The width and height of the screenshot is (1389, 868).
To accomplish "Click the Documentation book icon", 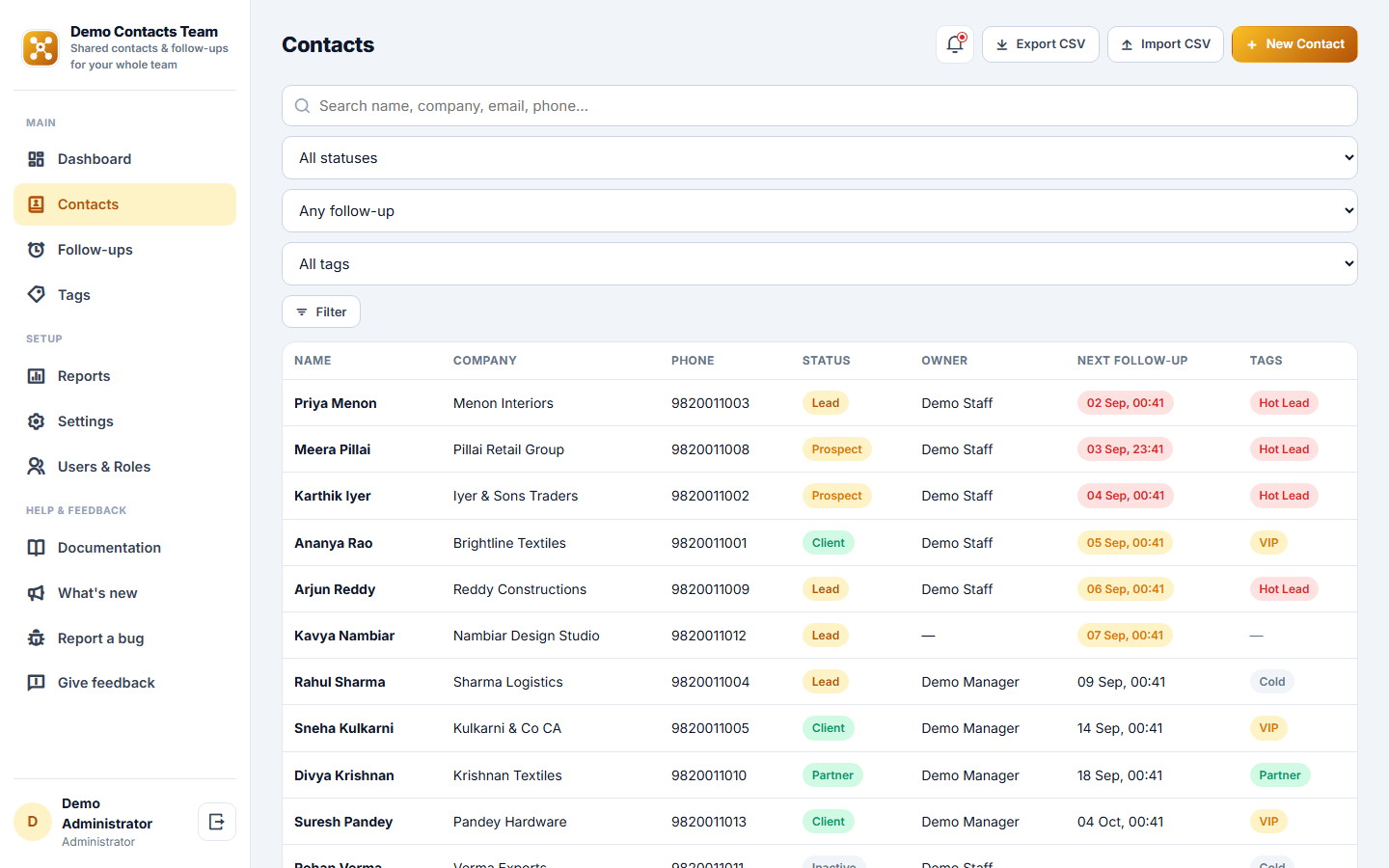I will pos(37,548).
